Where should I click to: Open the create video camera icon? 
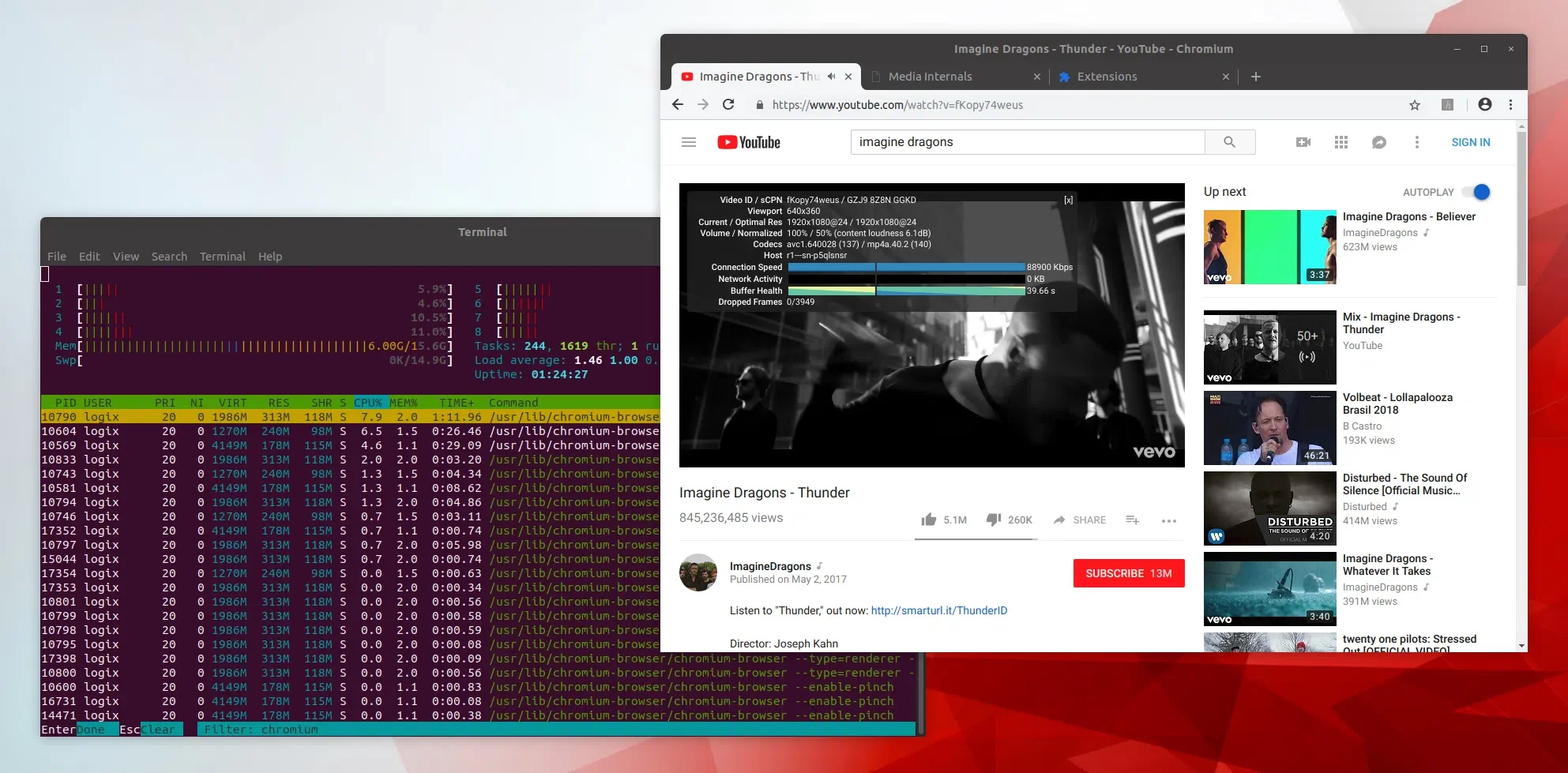point(1303,142)
